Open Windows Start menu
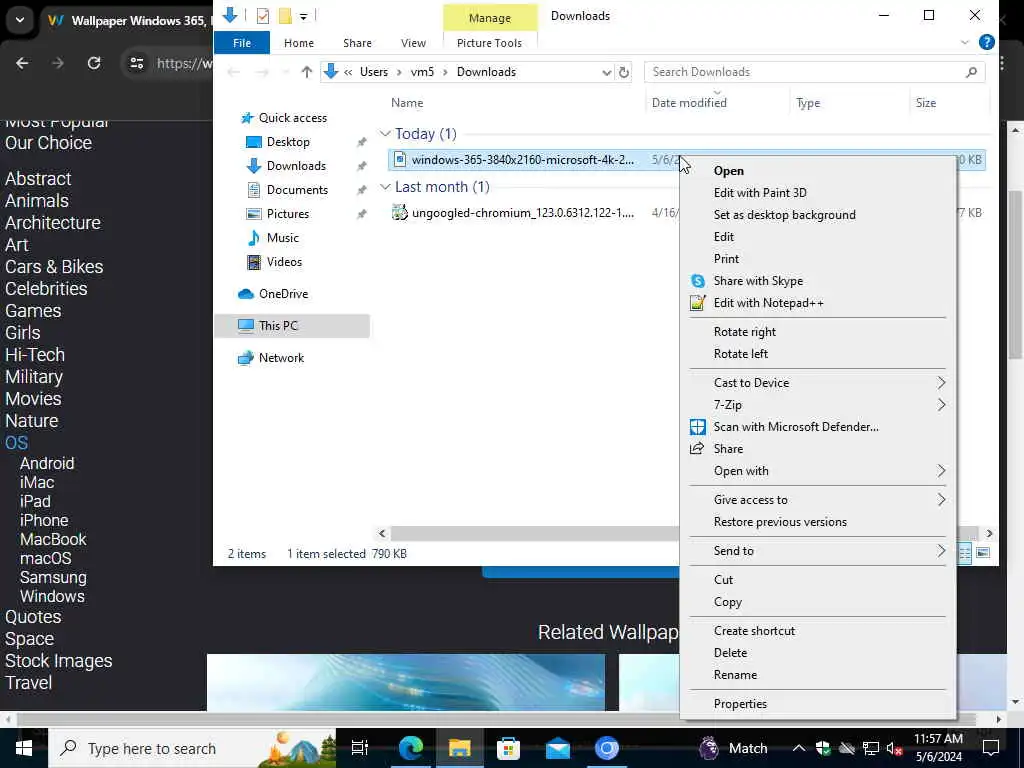 point(24,748)
